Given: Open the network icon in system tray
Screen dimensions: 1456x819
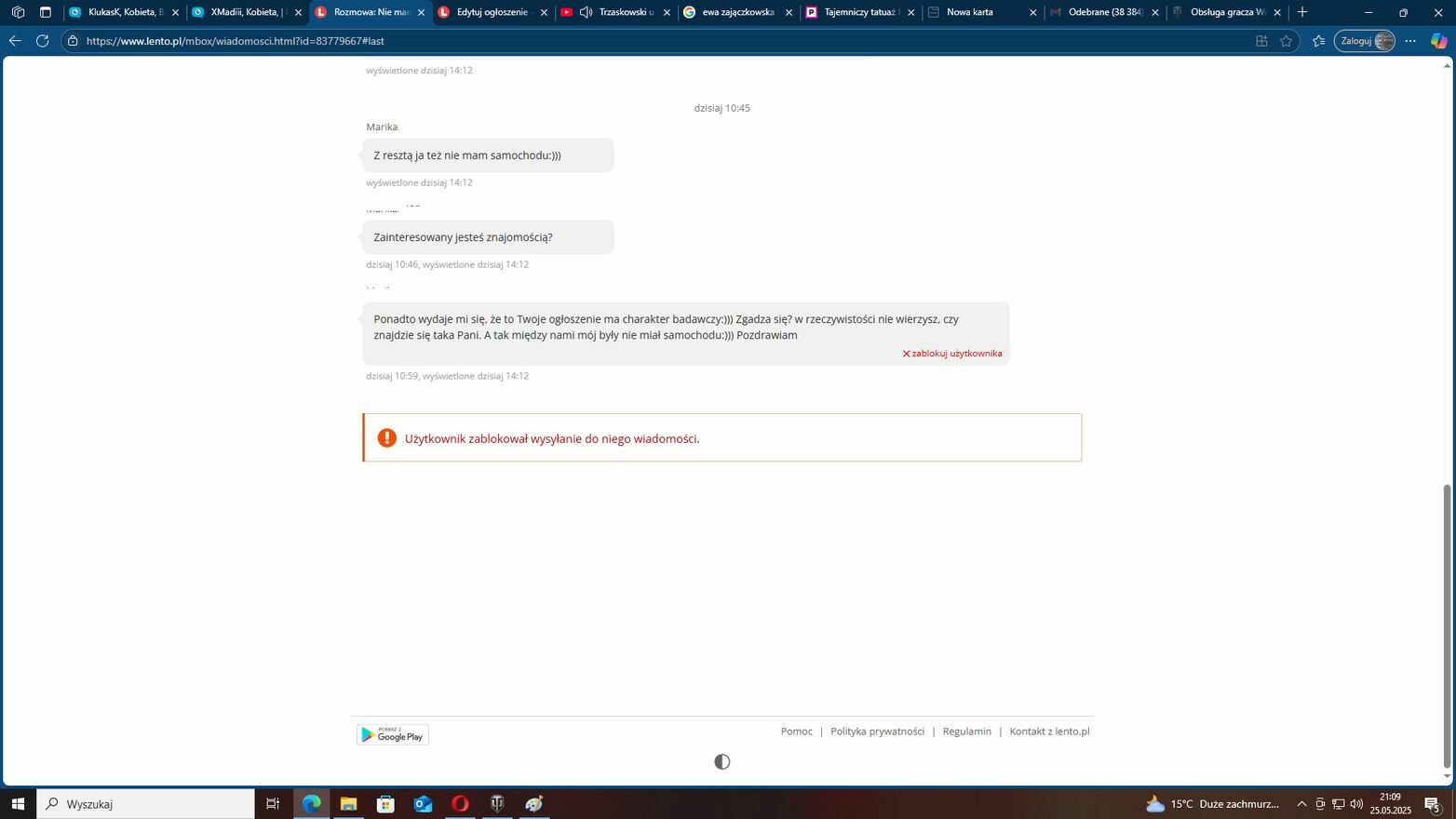Looking at the screenshot, I should 1338,804.
